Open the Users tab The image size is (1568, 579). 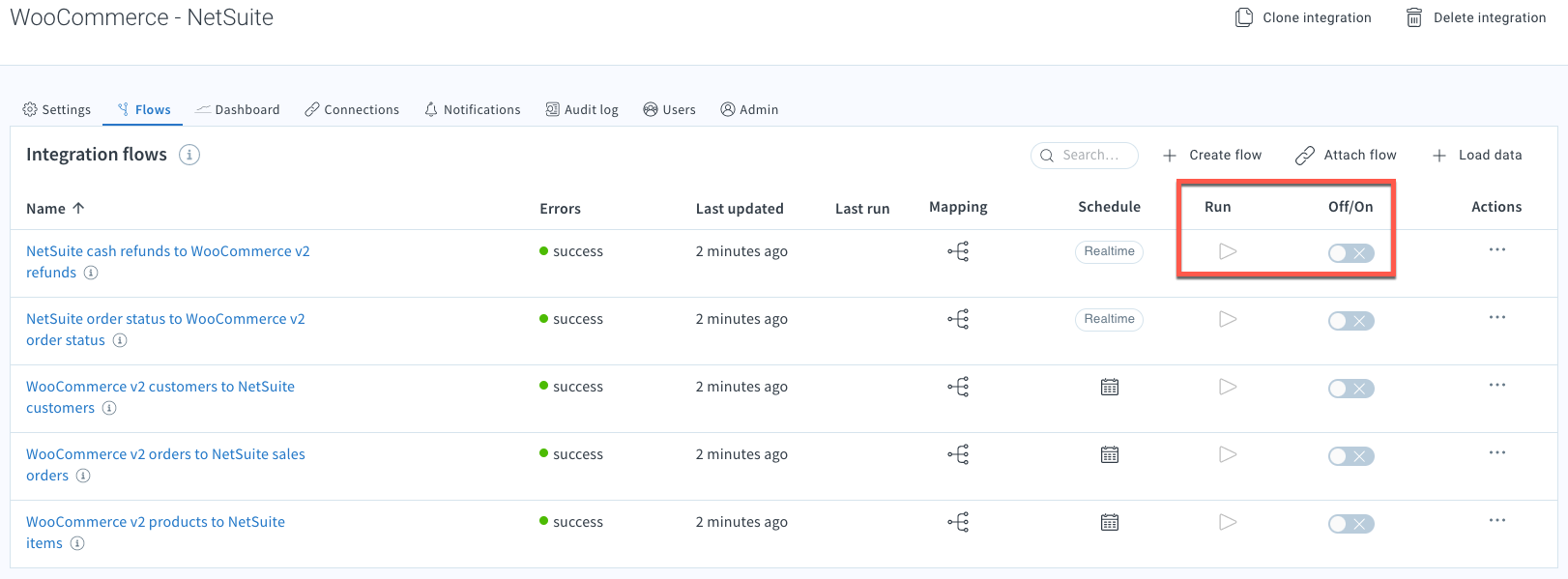(x=669, y=109)
